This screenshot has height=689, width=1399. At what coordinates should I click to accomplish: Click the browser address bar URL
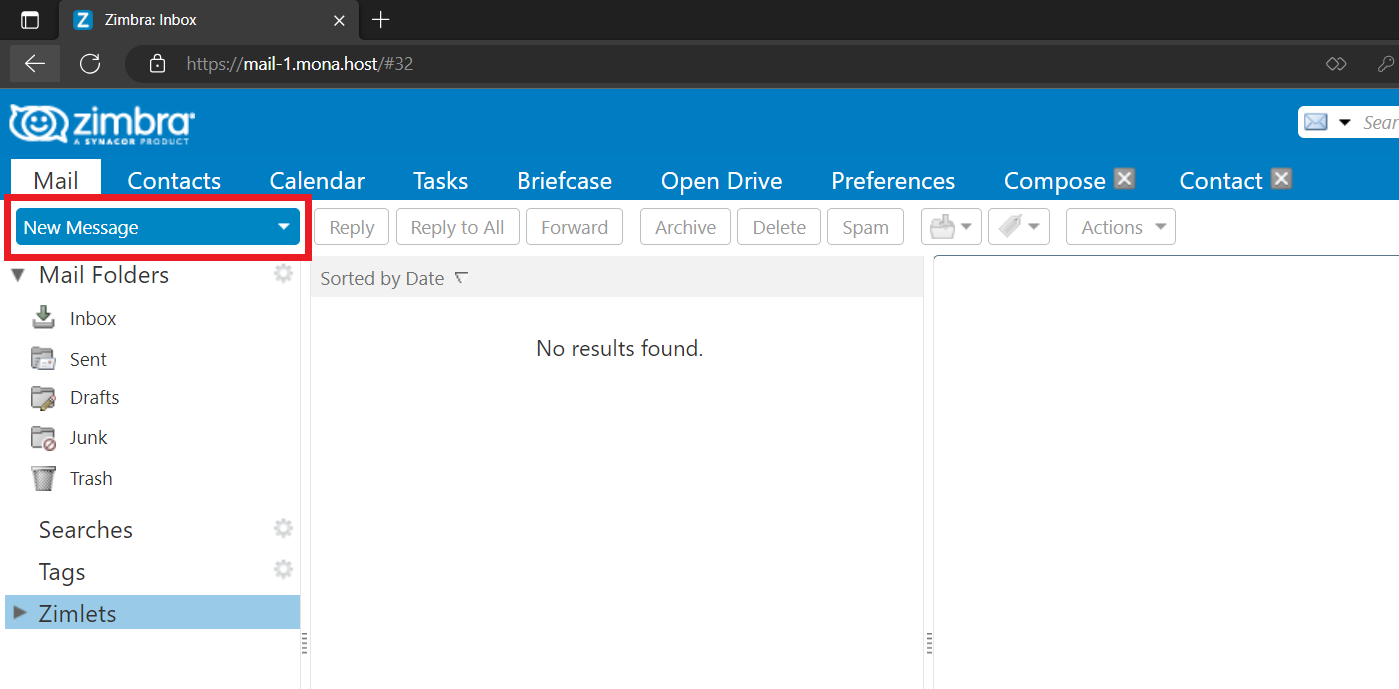[300, 64]
